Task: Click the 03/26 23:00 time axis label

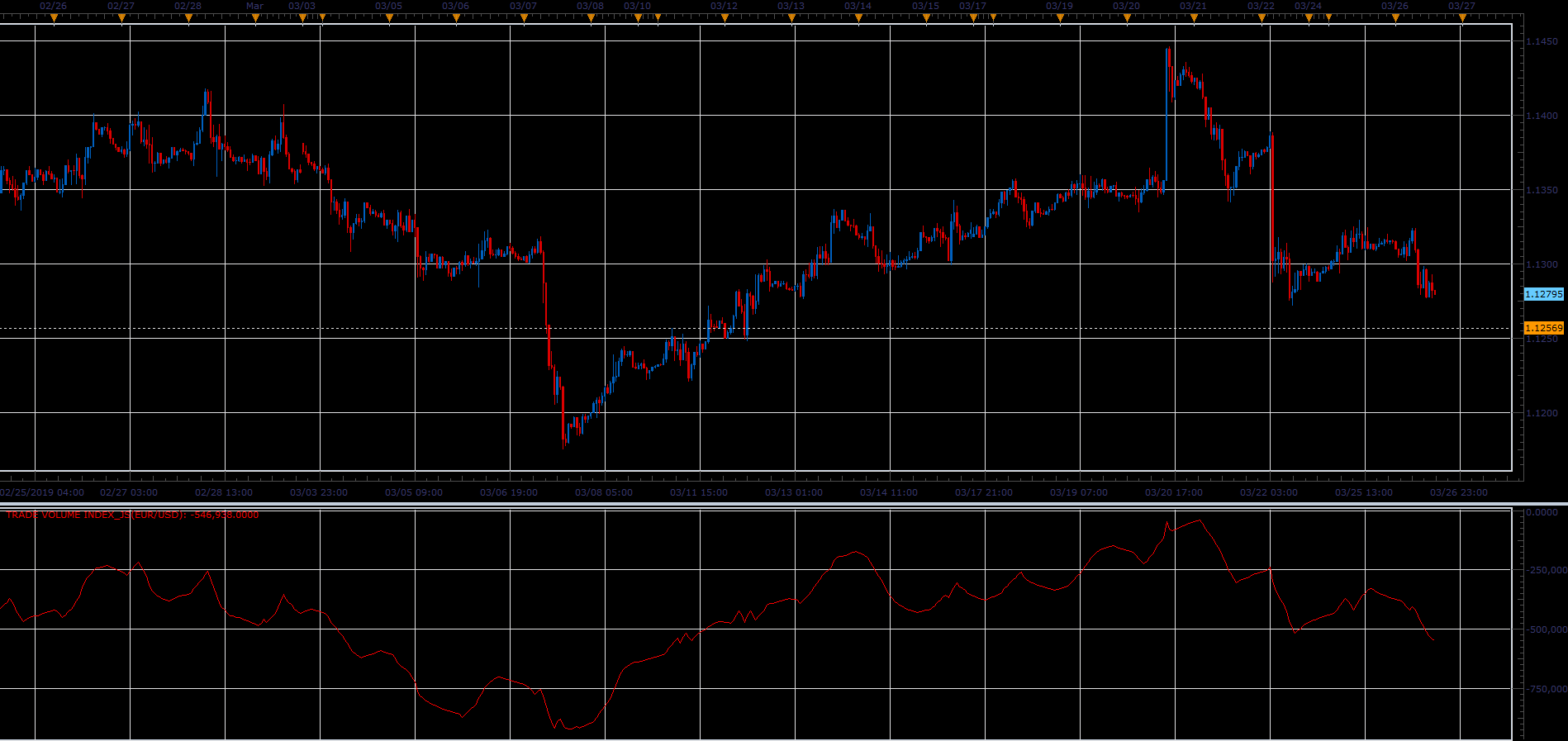Action: [x=1459, y=492]
